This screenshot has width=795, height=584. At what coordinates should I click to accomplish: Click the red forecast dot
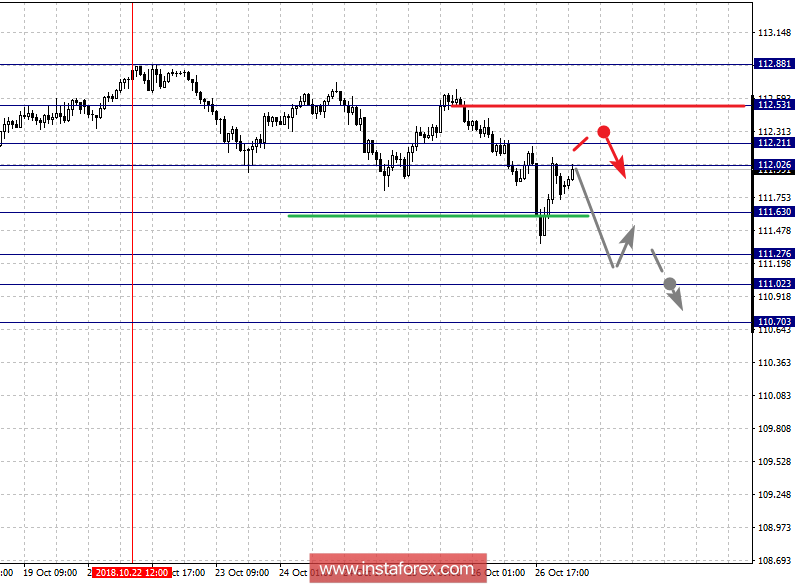[x=603, y=132]
